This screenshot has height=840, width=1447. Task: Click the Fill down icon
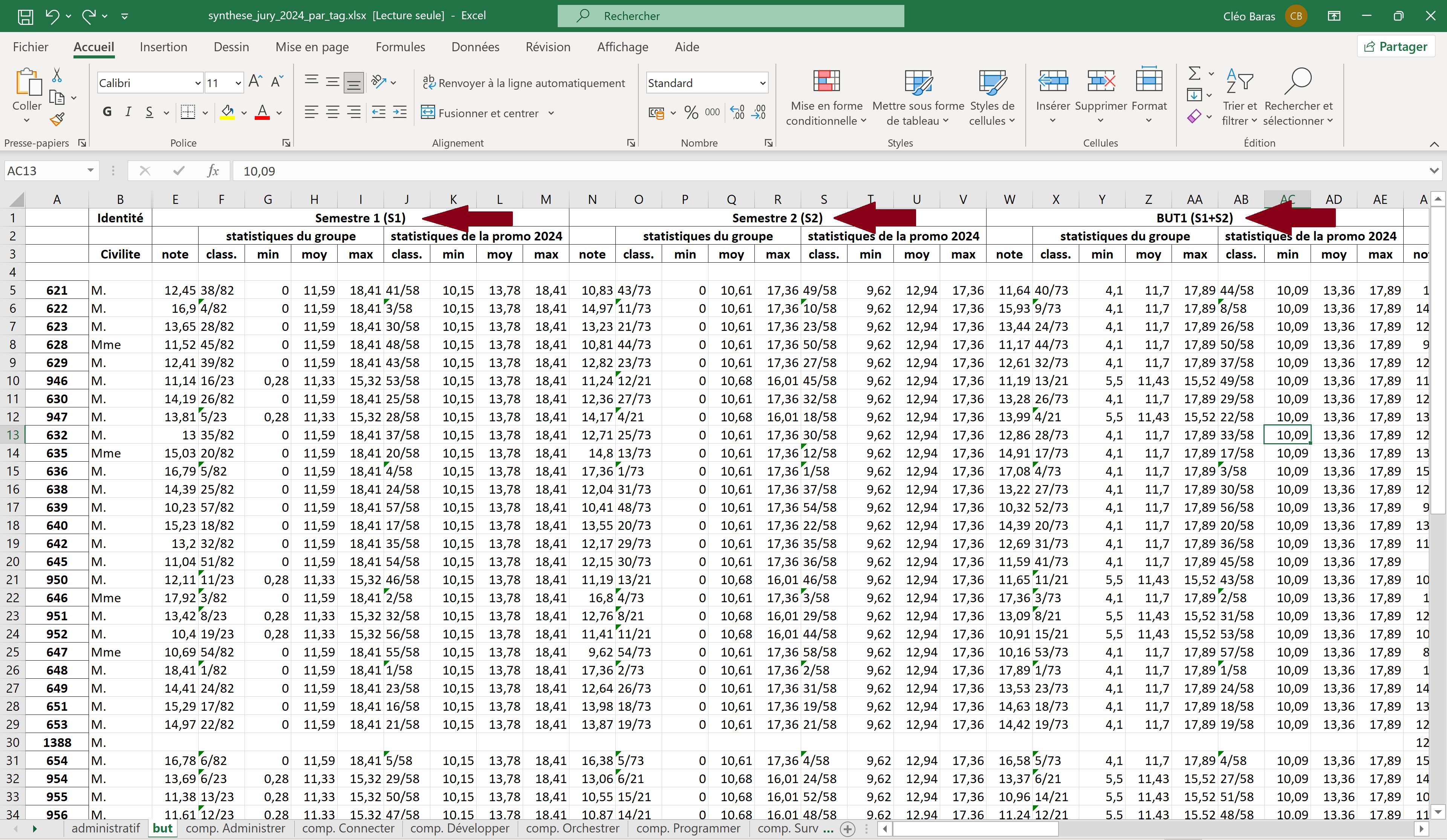(1195, 95)
